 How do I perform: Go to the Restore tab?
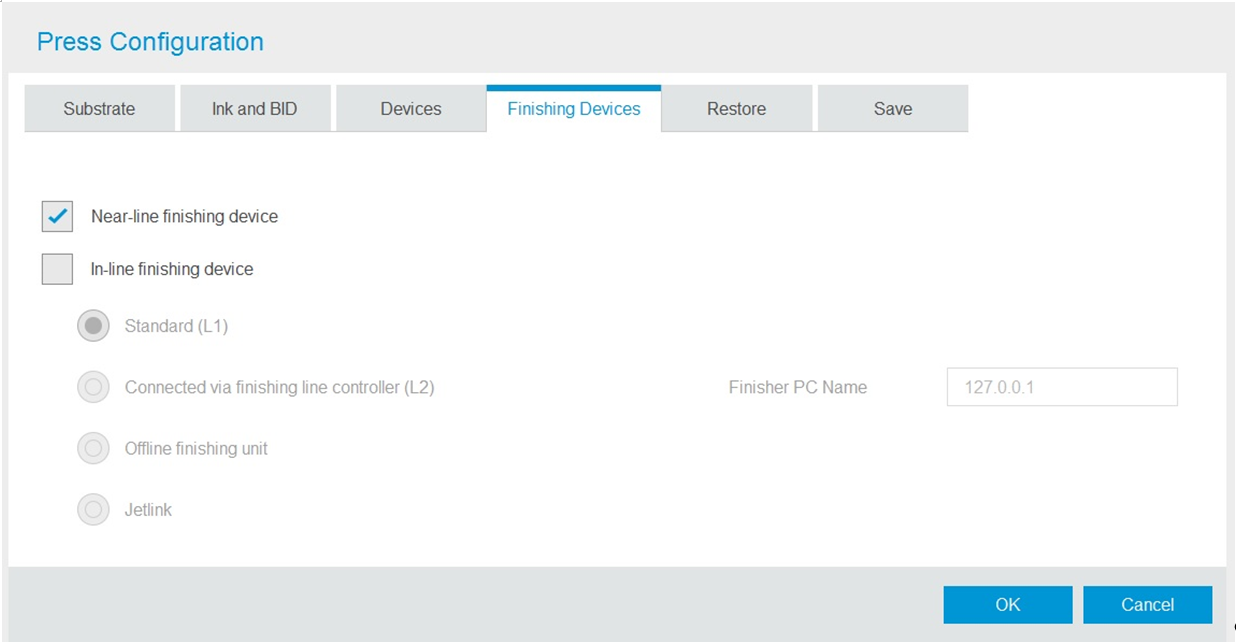click(736, 108)
